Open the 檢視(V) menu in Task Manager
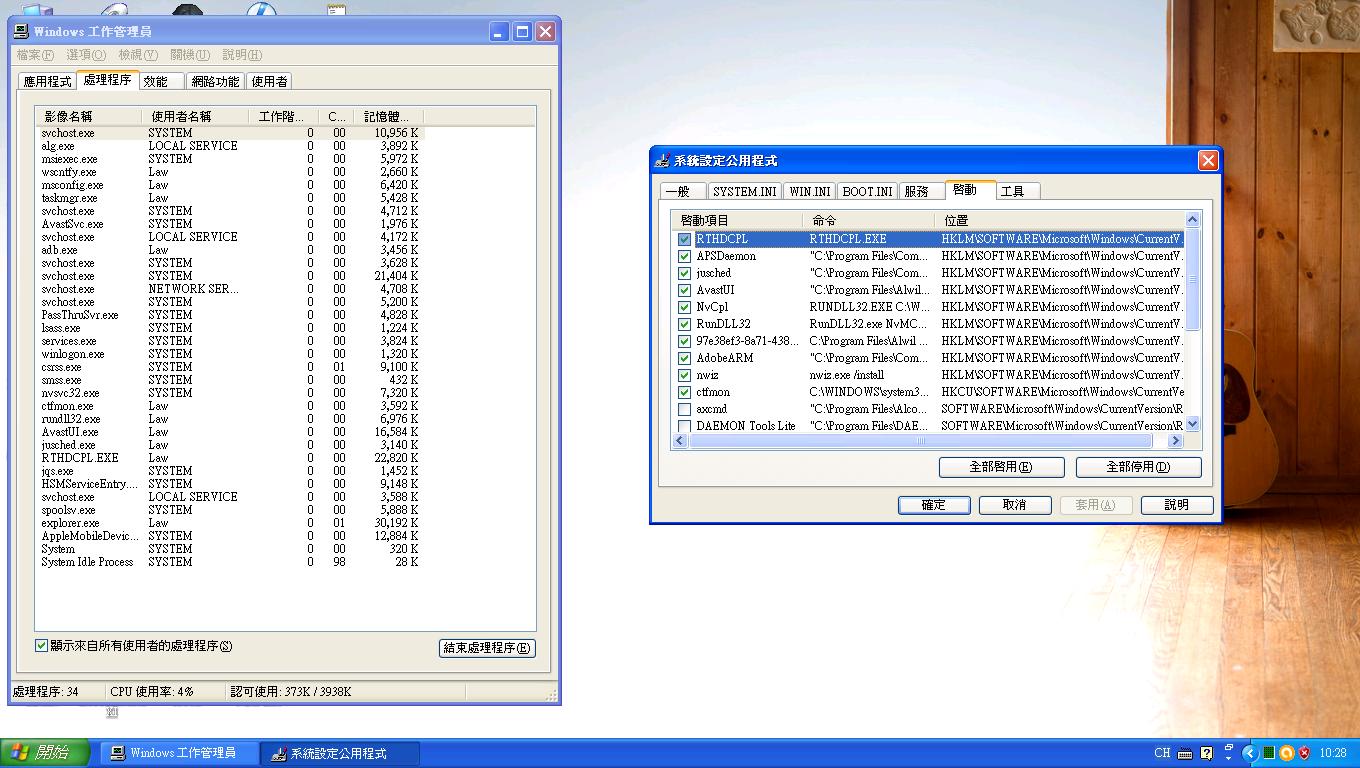This screenshot has width=1360, height=768. (x=138, y=55)
